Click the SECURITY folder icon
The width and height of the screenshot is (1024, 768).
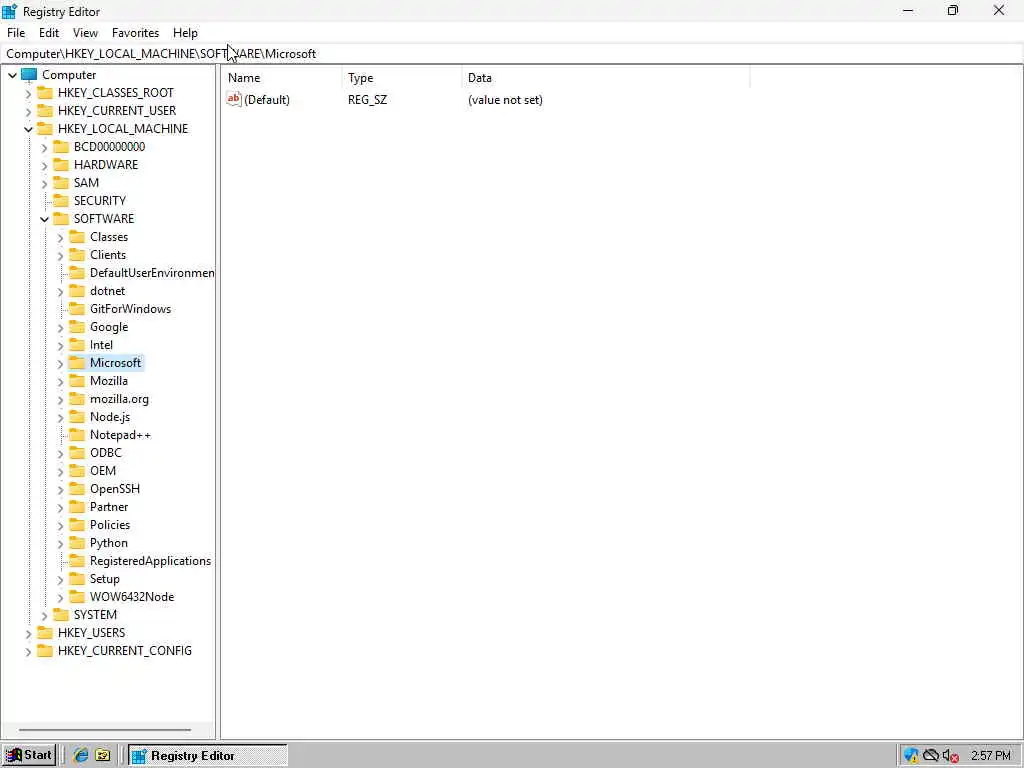tap(61, 200)
